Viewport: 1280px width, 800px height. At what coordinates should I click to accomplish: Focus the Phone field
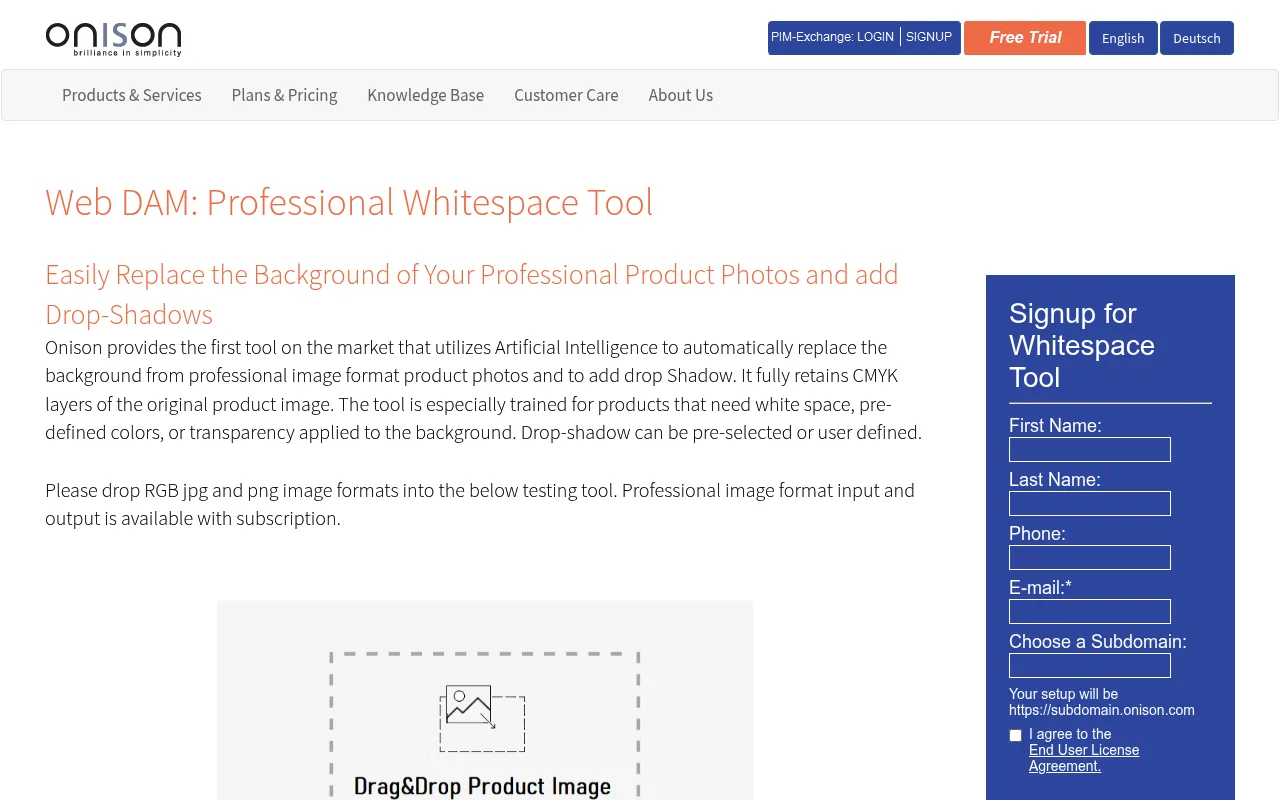pos(1090,557)
